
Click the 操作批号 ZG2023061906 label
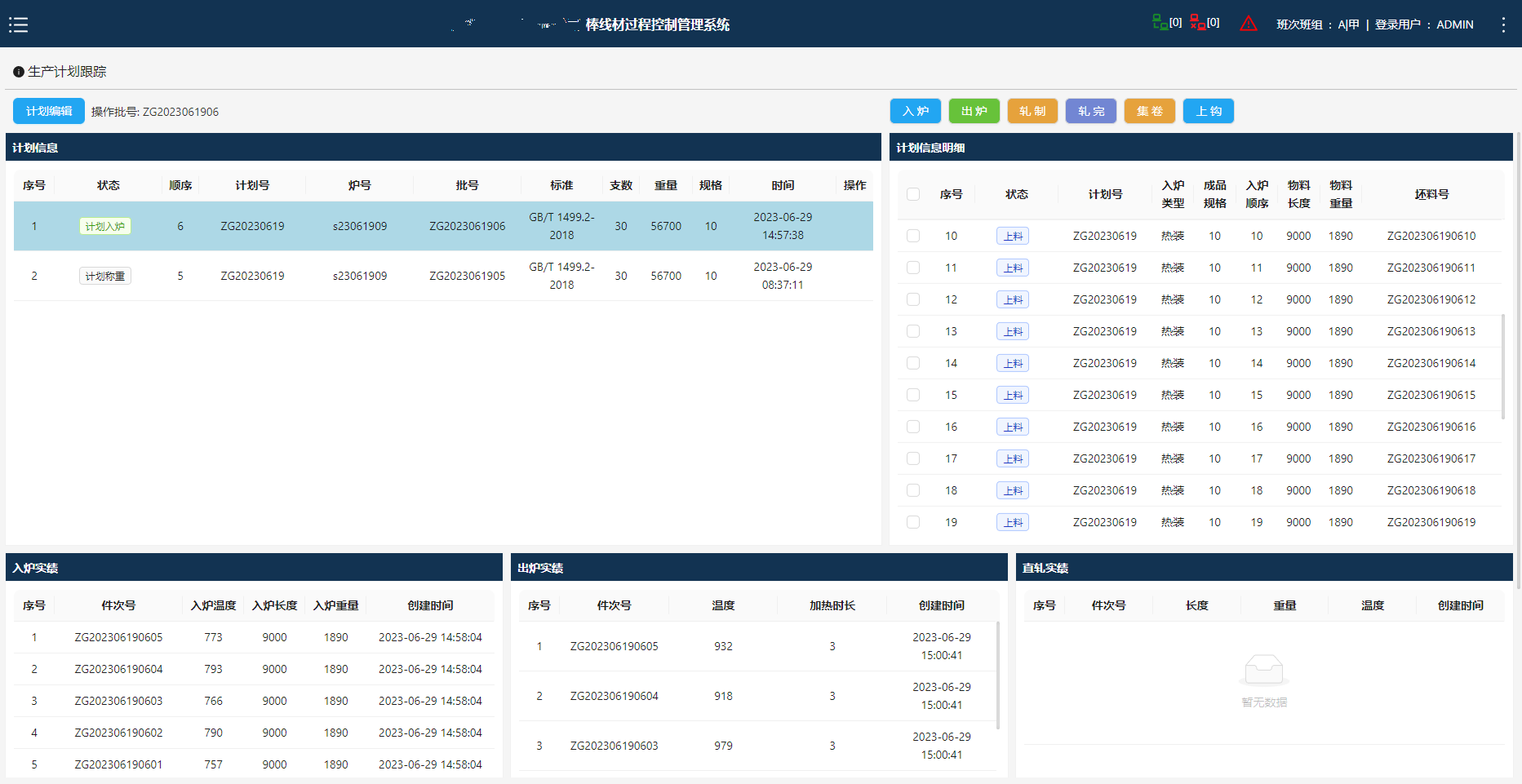pos(155,112)
